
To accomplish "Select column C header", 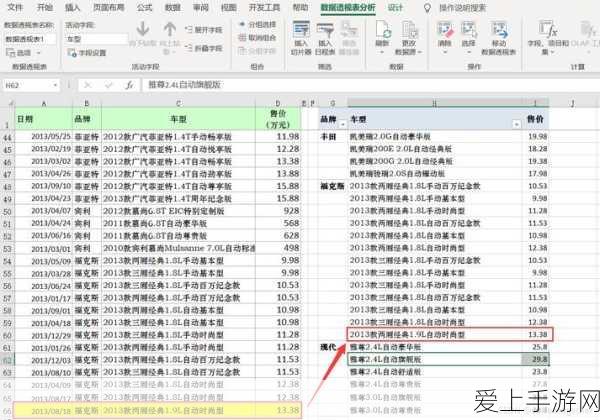I will point(178,103).
